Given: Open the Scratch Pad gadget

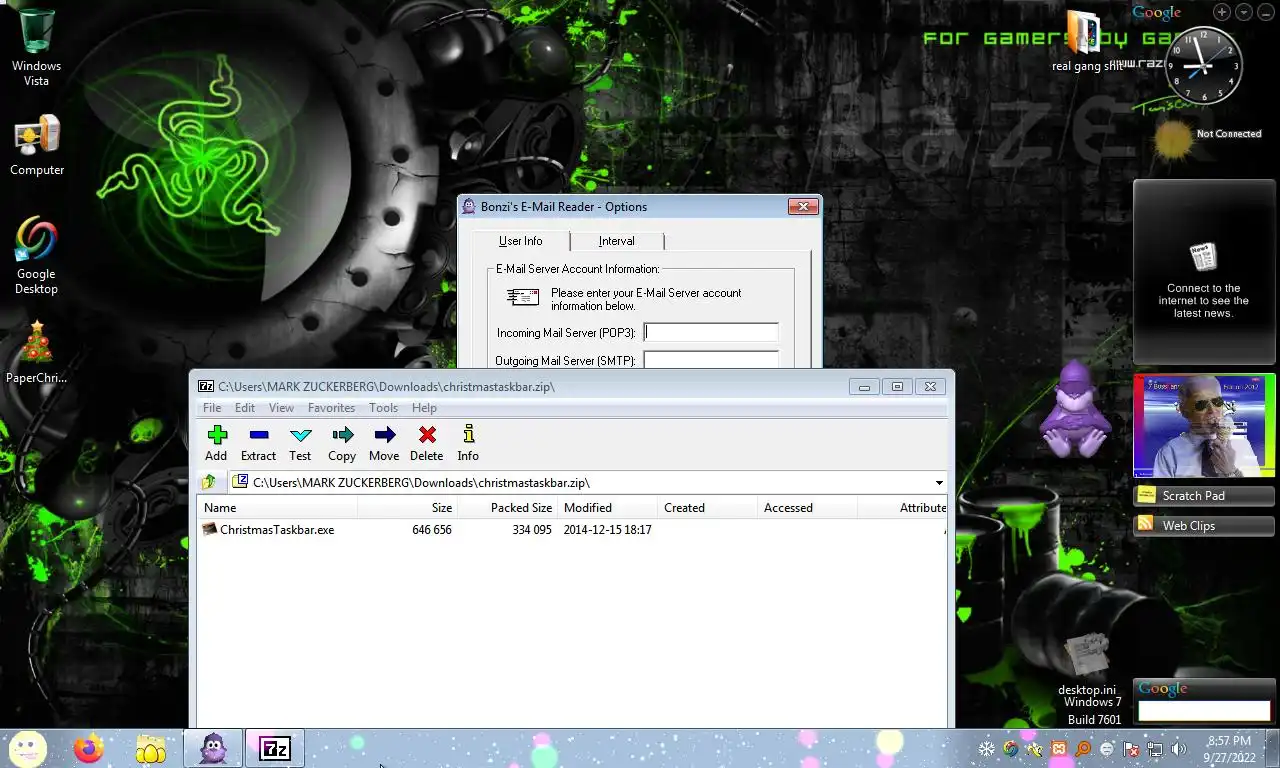Looking at the screenshot, I should click(1204, 495).
